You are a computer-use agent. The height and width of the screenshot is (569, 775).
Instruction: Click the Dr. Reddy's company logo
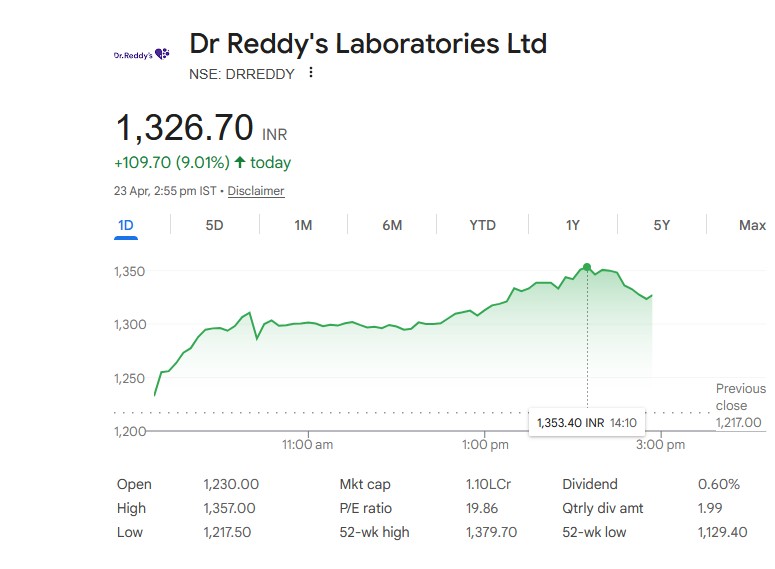pyautogui.click(x=141, y=55)
